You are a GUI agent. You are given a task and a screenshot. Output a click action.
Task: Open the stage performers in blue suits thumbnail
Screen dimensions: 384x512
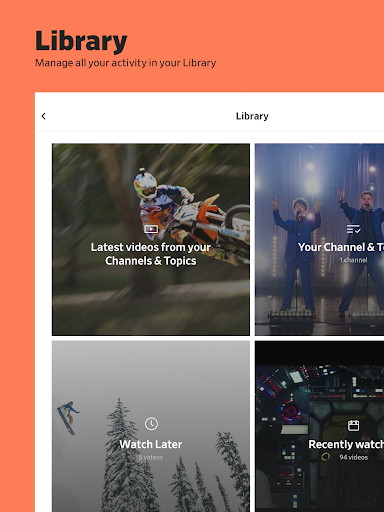coord(319,239)
